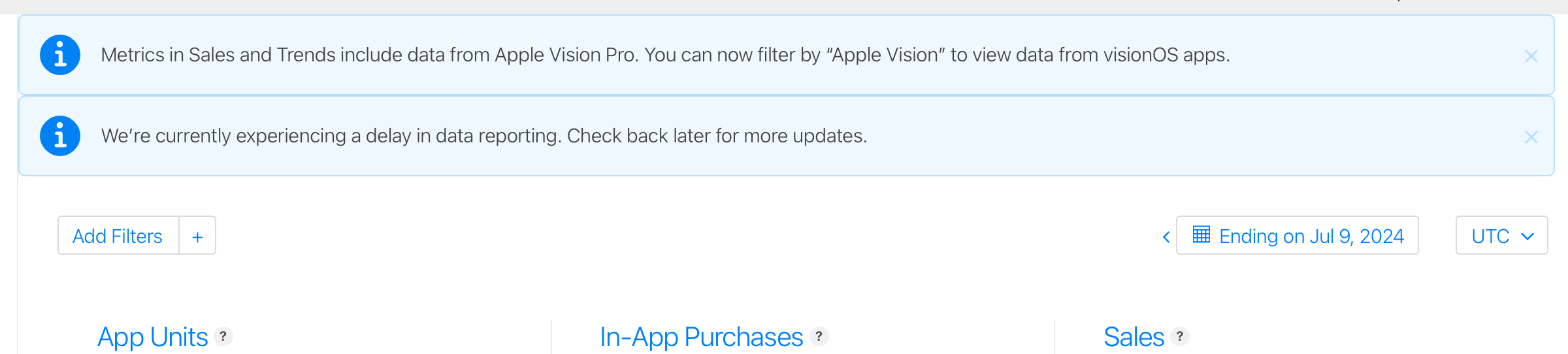The width and height of the screenshot is (1568, 354).
Task: Click the info icon on data delay banner
Action: tap(60, 136)
